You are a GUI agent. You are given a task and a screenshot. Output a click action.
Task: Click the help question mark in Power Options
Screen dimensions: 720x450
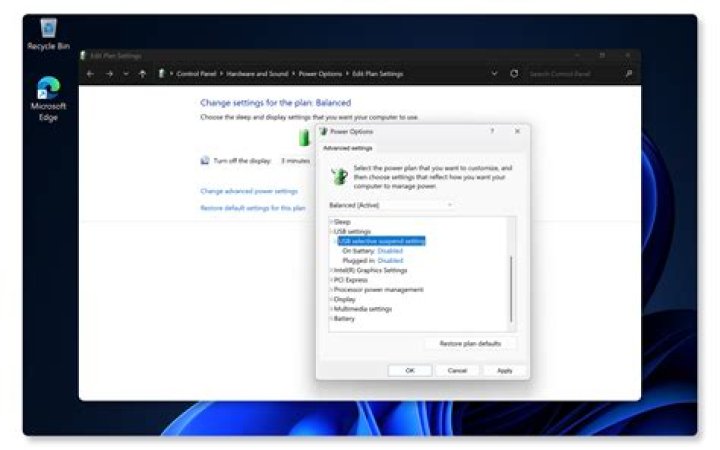click(x=492, y=131)
